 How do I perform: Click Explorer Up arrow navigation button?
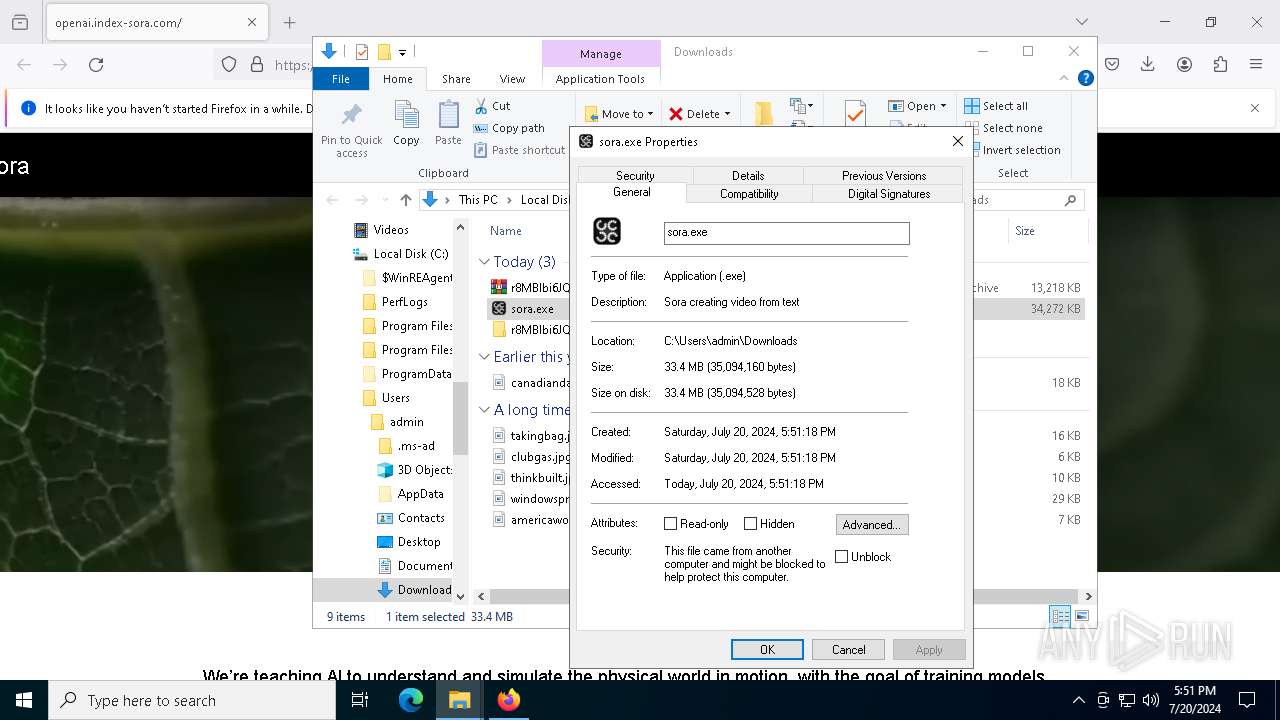point(405,200)
